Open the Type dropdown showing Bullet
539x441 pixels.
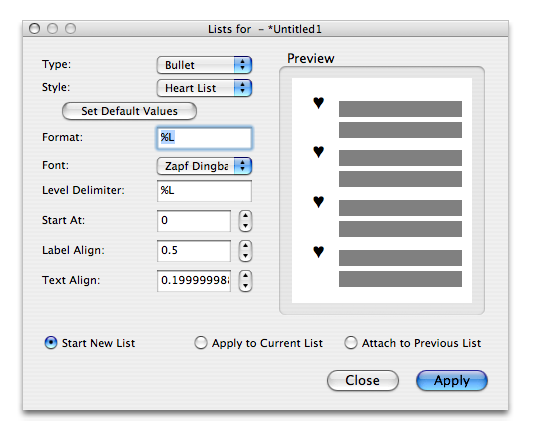pyautogui.click(x=205, y=65)
